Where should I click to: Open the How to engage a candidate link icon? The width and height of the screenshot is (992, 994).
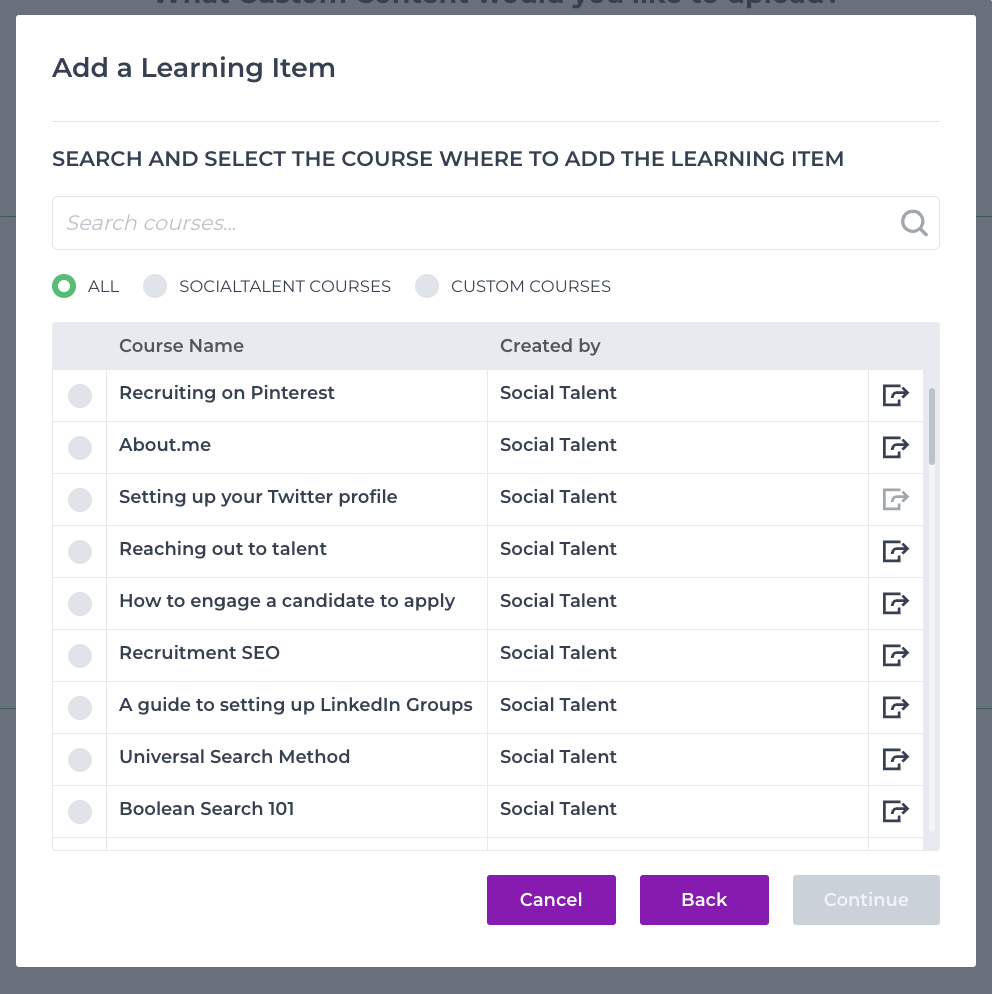click(896, 603)
